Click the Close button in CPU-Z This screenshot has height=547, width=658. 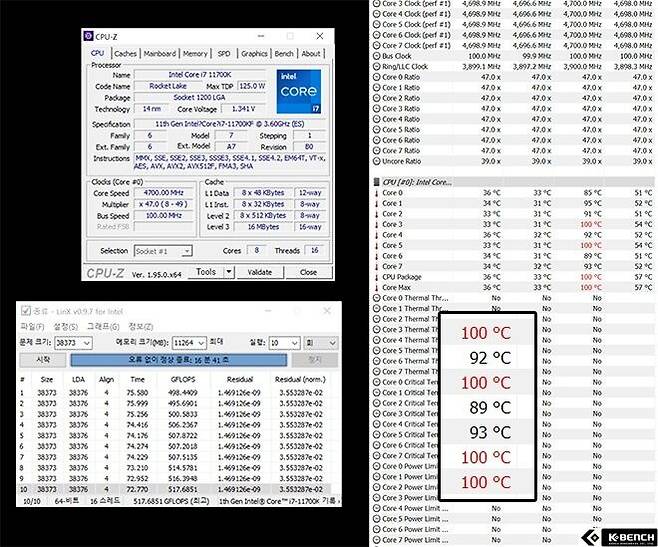point(308,272)
